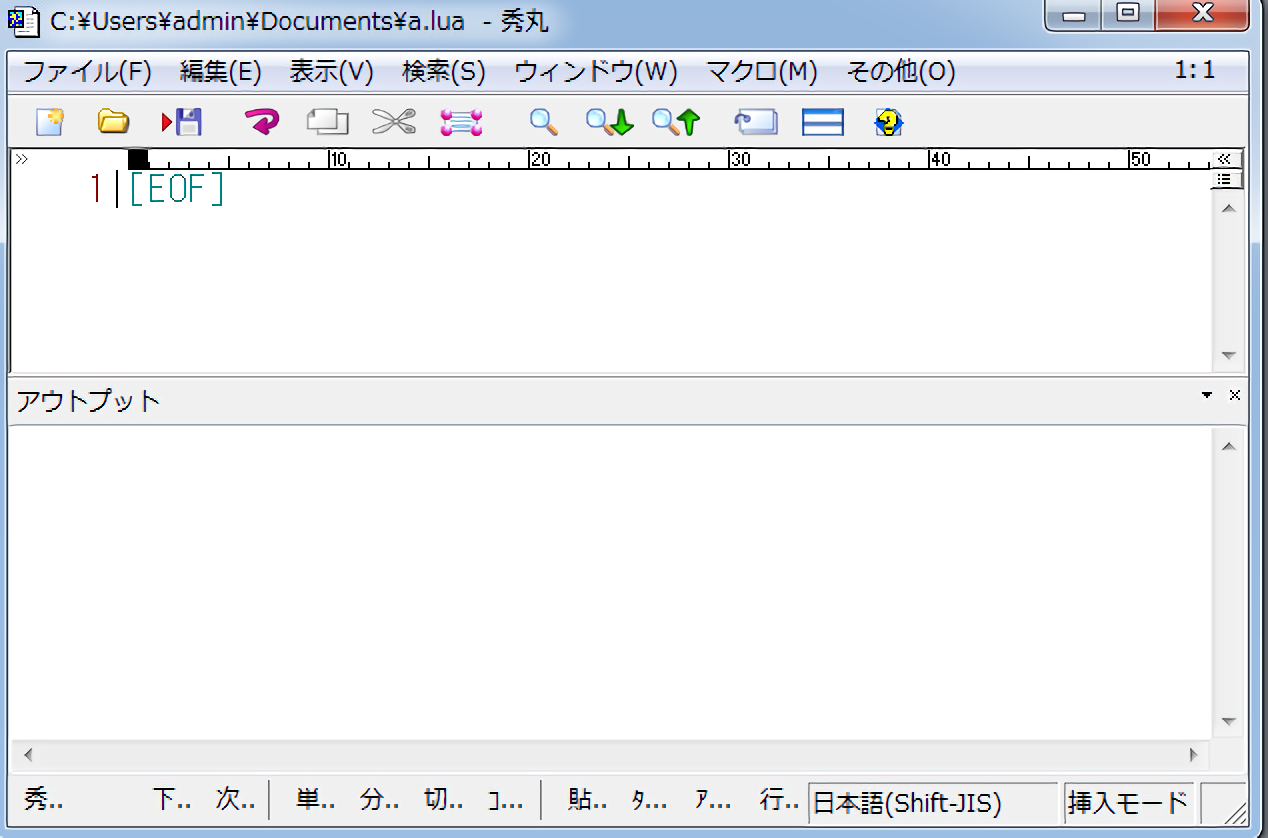Click the pink Undo arrow icon

tap(262, 122)
